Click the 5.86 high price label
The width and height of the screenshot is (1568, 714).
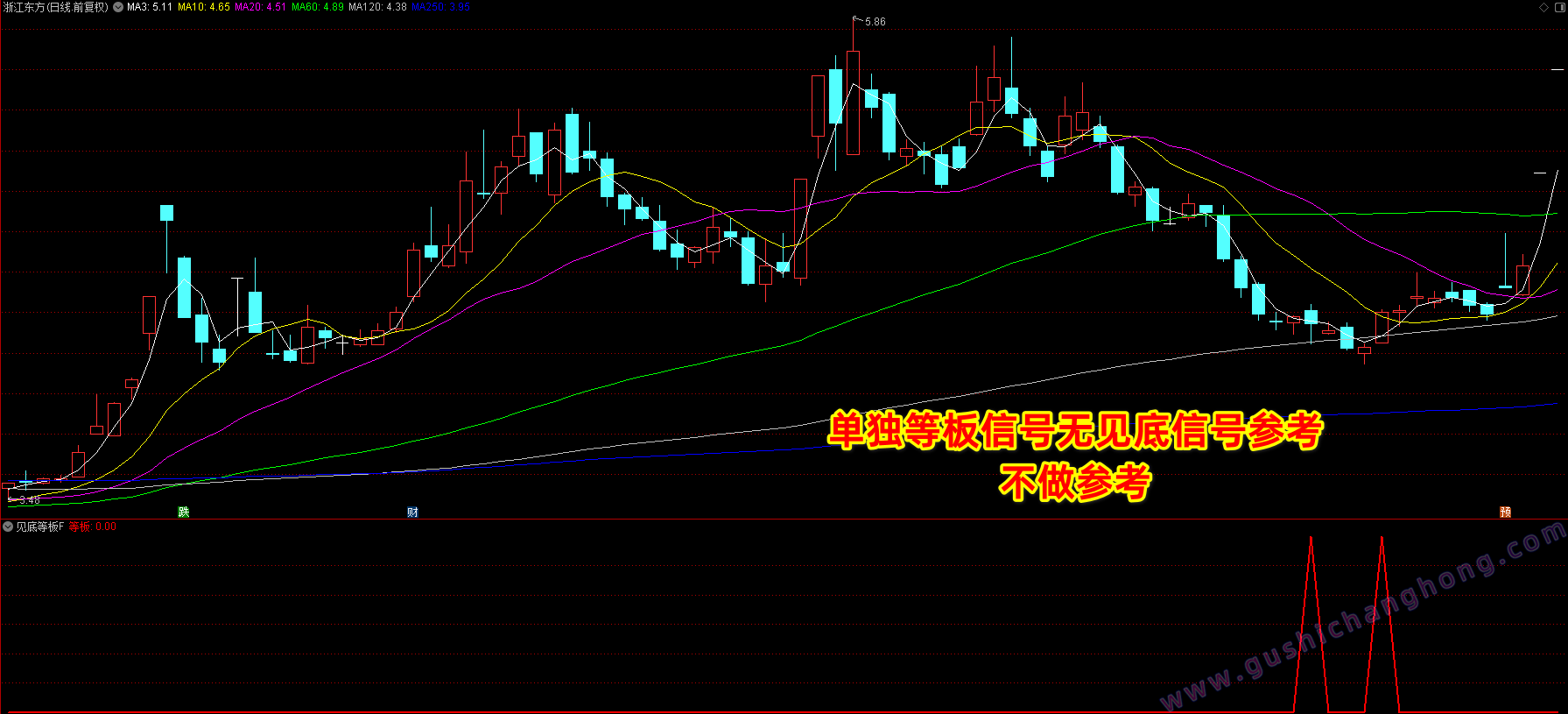click(x=875, y=22)
